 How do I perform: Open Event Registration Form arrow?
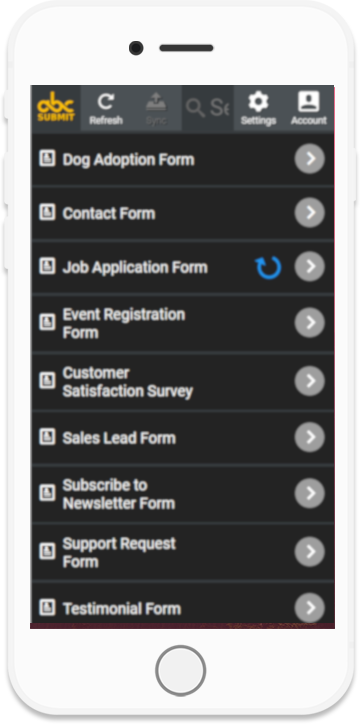point(310,323)
